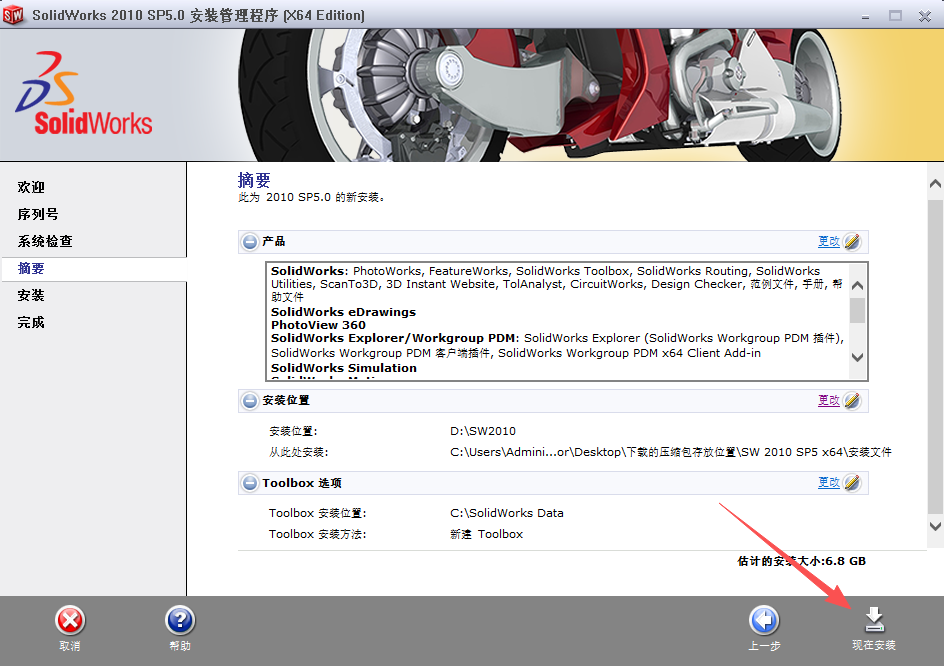The width and height of the screenshot is (944, 666).
Task: Click 更改 to edit the 安装位置 path
Action: pyautogui.click(x=830, y=400)
